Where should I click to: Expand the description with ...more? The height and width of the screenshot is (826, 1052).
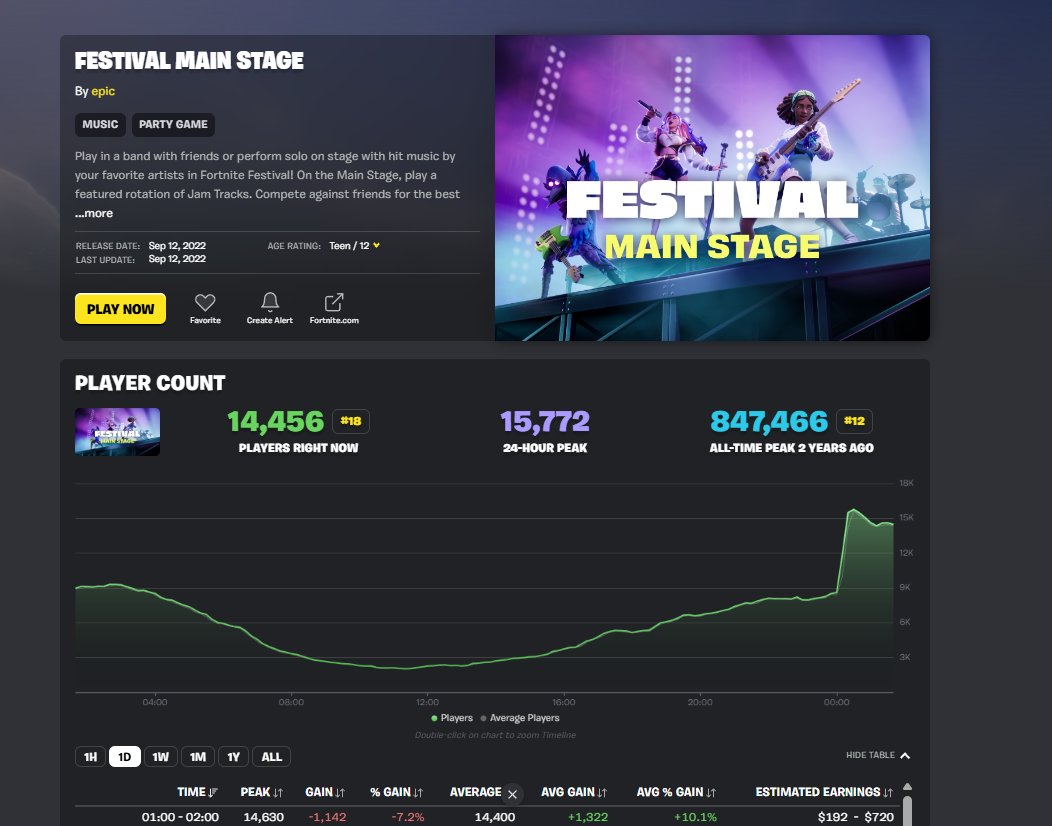point(94,213)
